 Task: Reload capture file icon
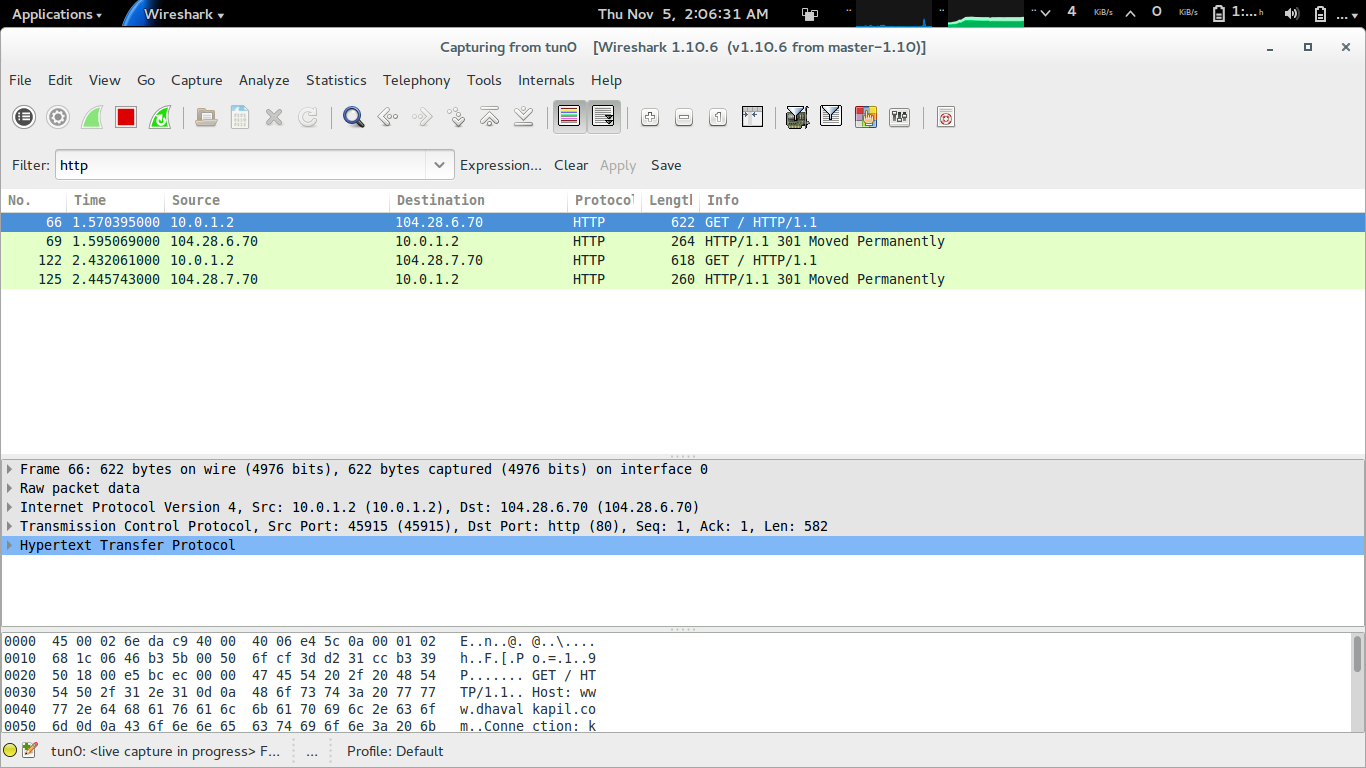308,117
